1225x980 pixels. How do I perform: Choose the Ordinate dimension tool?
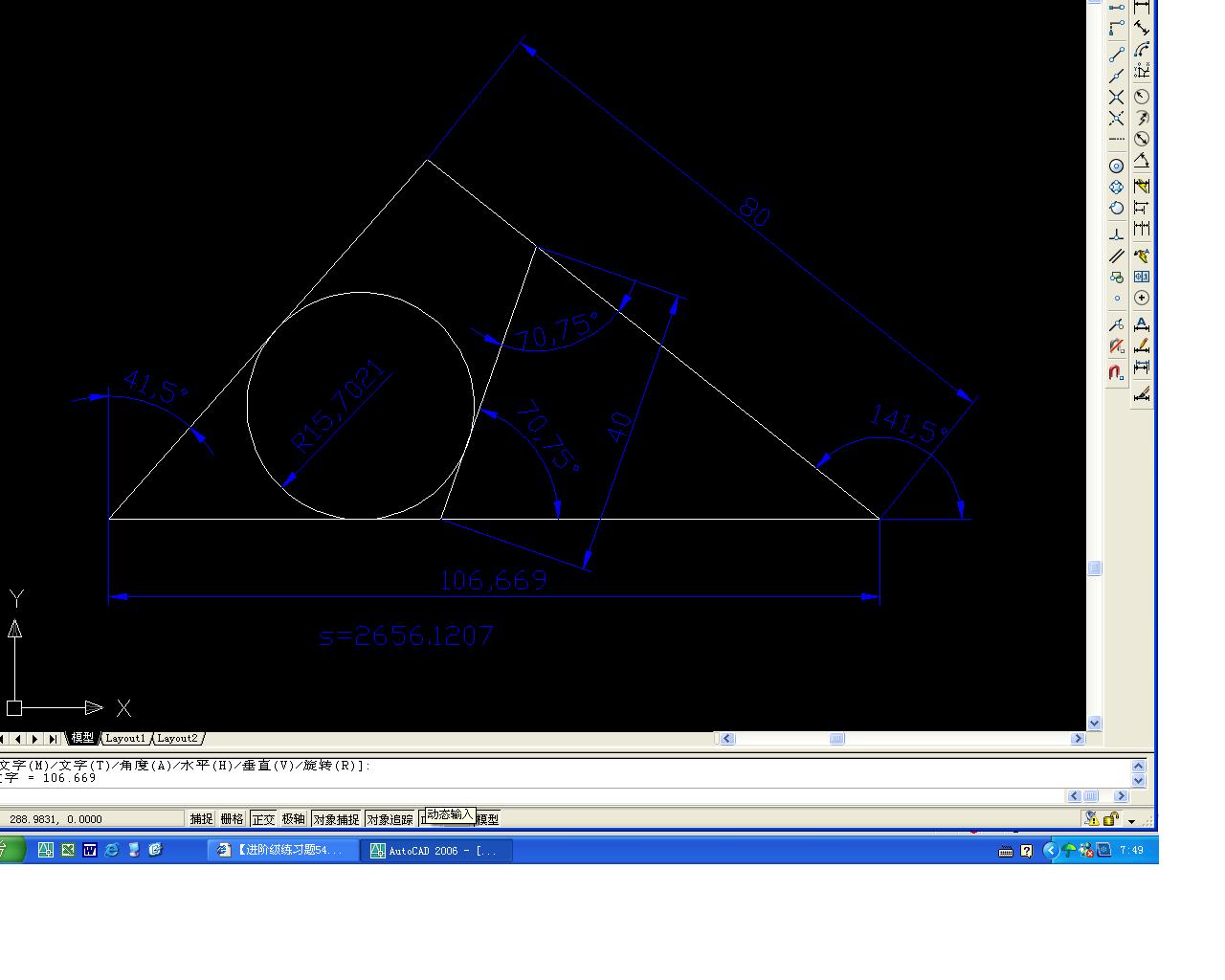tap(1142, 72)
